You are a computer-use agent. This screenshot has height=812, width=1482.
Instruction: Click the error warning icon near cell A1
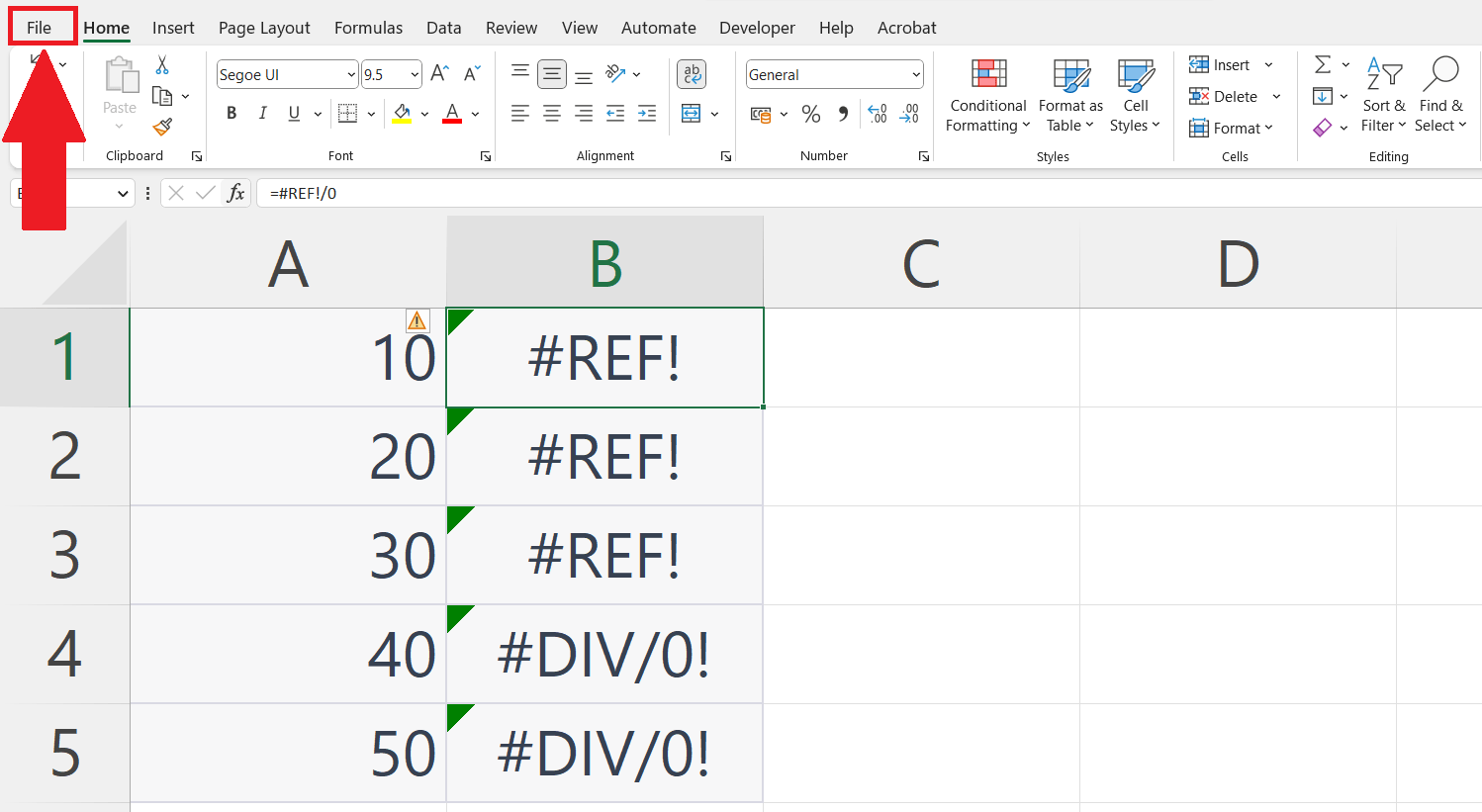(417, 319)
